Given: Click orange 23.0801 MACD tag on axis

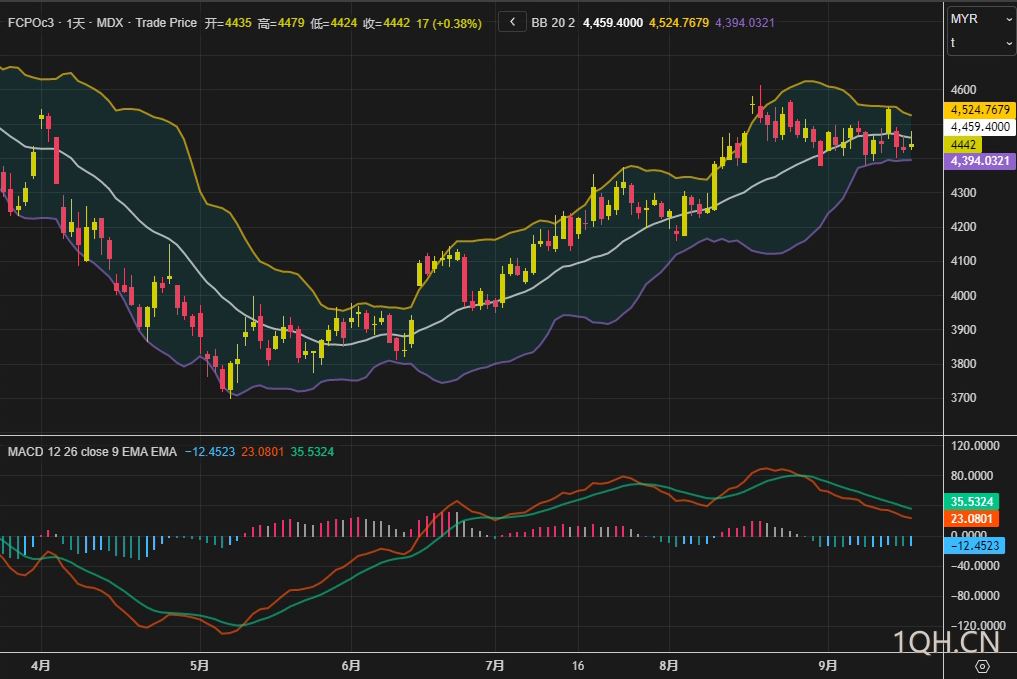Looking at the screenshot, I should coord(971,519).
